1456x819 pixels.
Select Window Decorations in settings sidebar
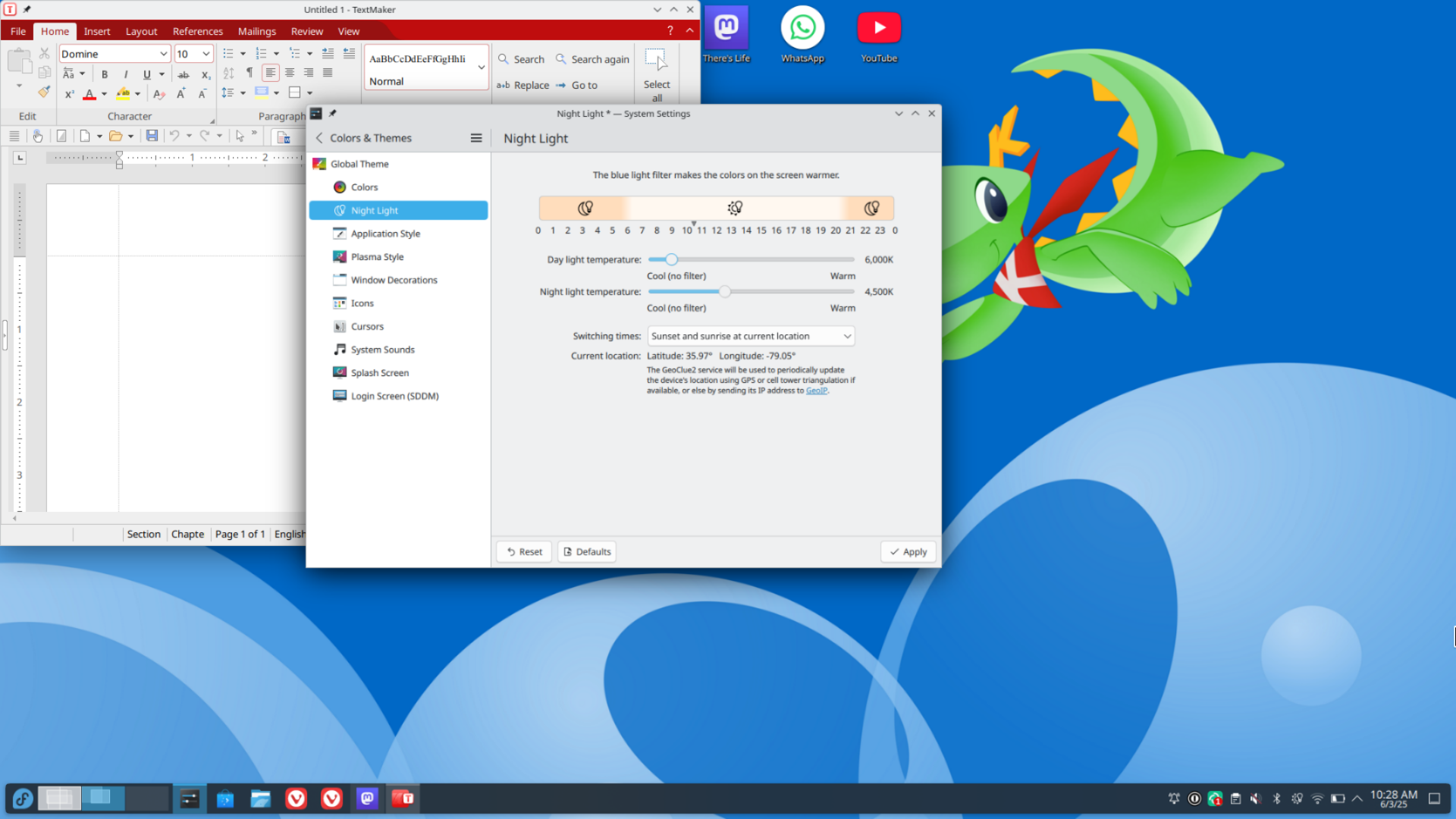tap(398, 280)
